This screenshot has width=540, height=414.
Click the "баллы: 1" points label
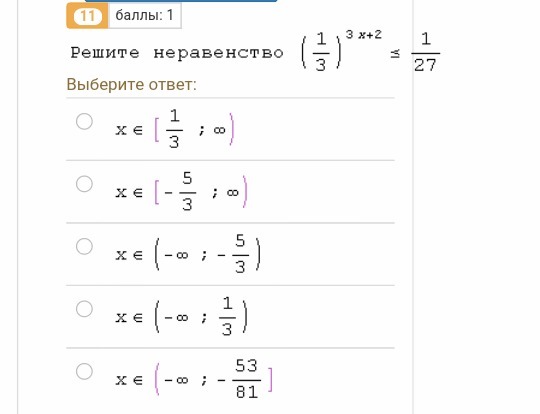(145, 15)
